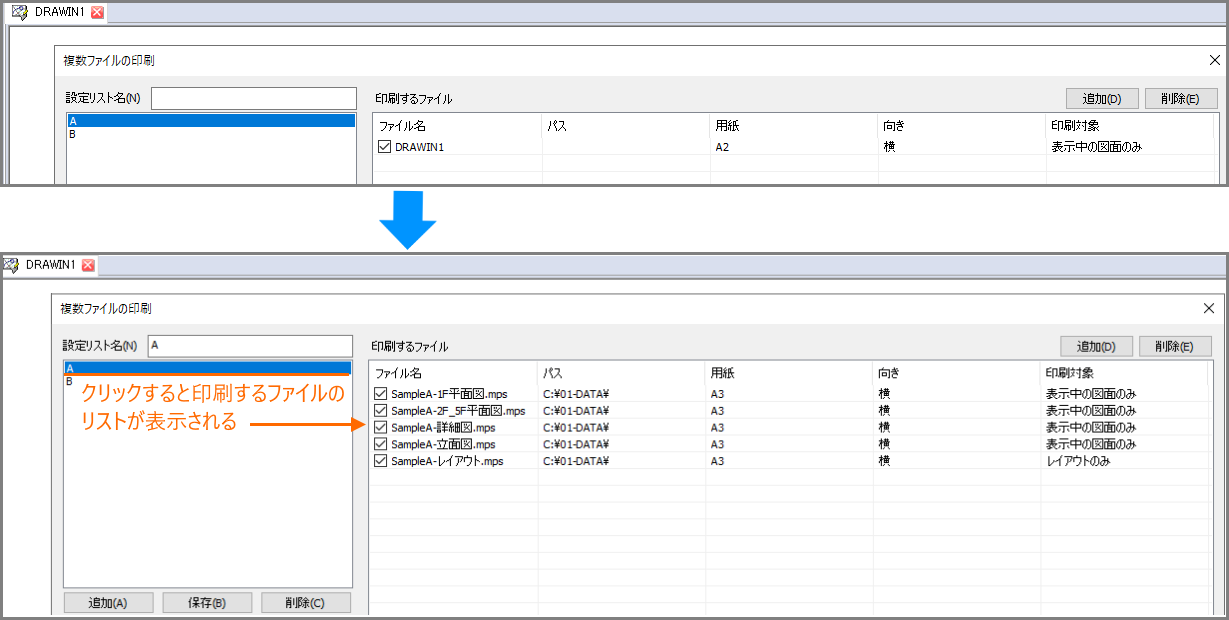This screenshot has height=620, width=1229.
Task: Click the 設定リスト名 input field containing A
Action: point(250,345)
